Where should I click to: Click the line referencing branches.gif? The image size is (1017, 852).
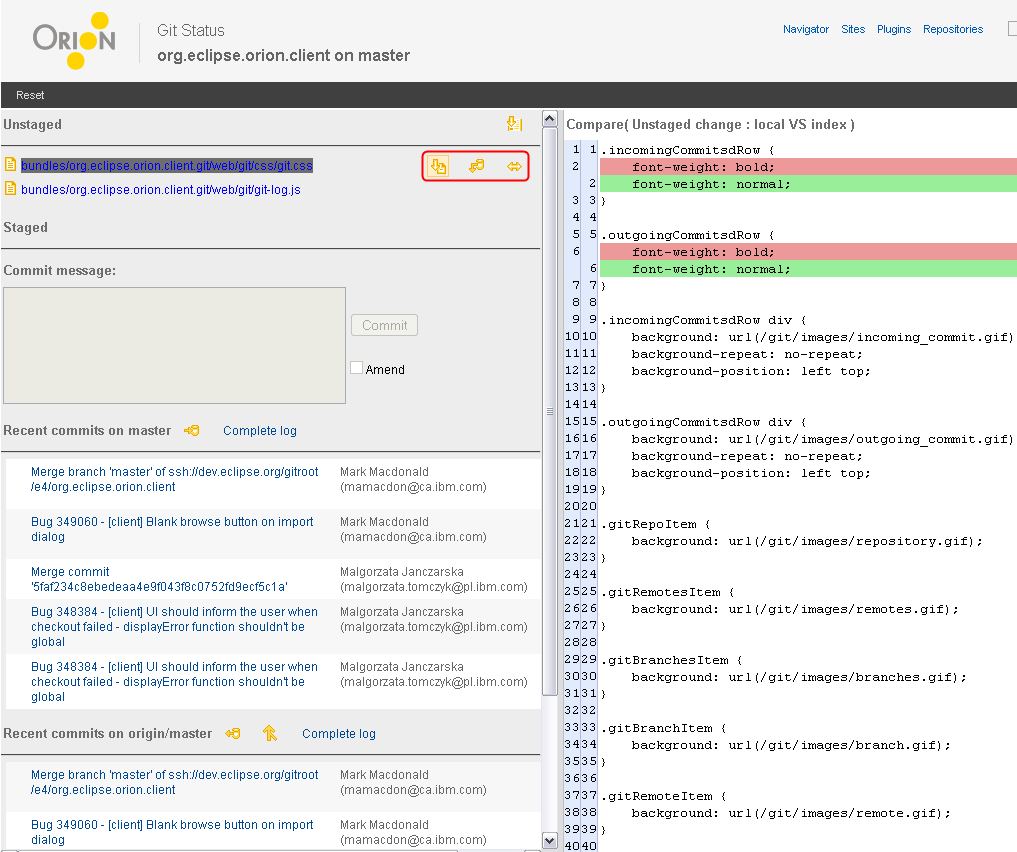(799, 678)
